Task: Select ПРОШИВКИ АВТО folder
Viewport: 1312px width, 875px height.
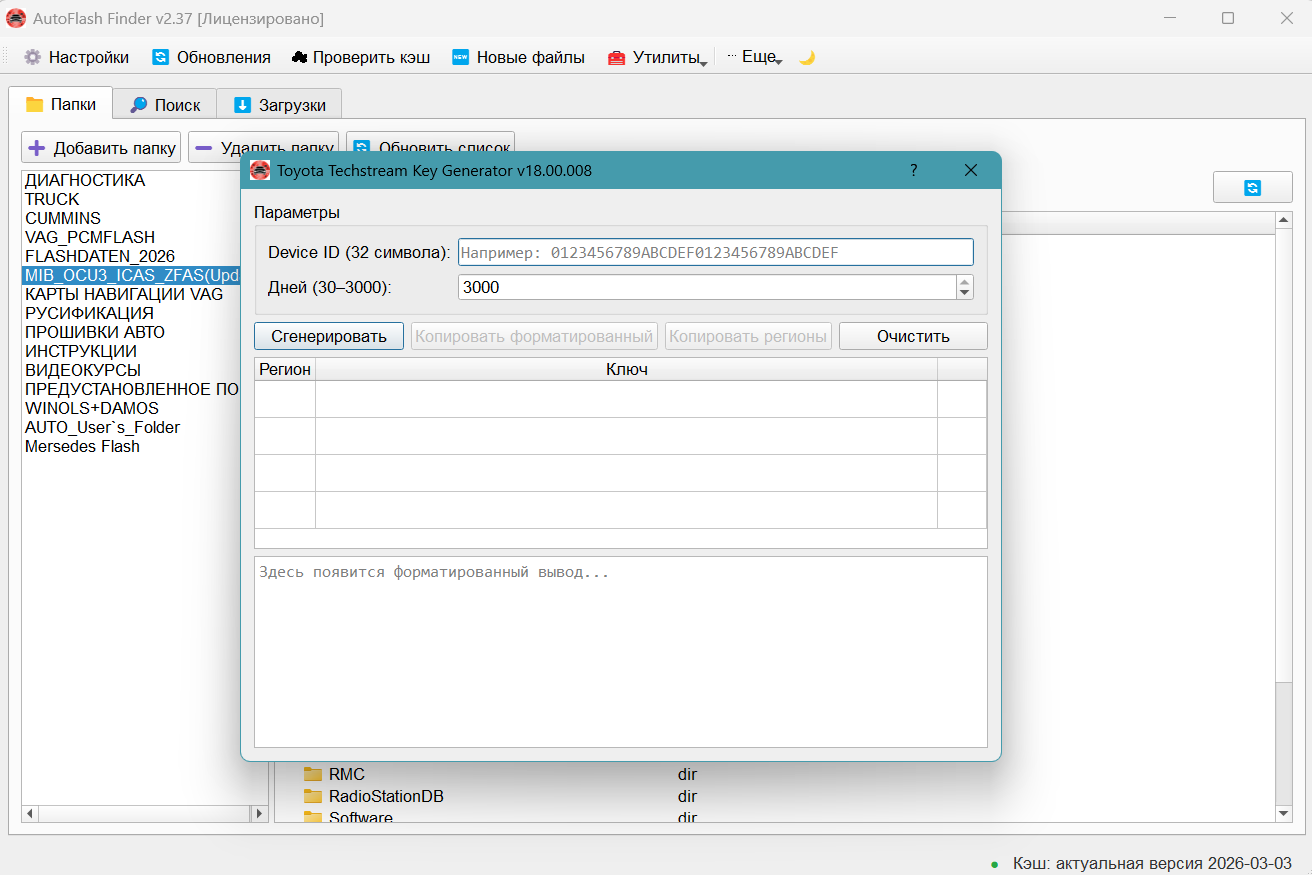Action: 95,332
